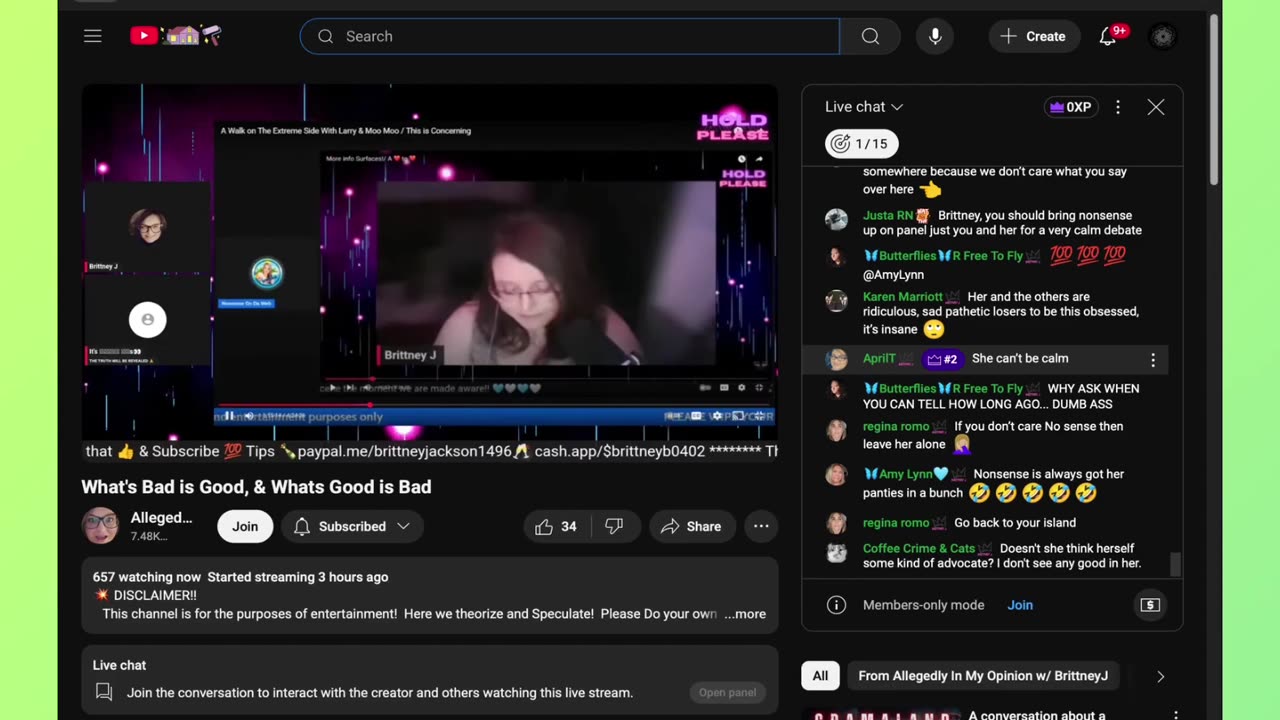Join the channel membership button
Screen dimensions: 1280x720
point(245,526)
